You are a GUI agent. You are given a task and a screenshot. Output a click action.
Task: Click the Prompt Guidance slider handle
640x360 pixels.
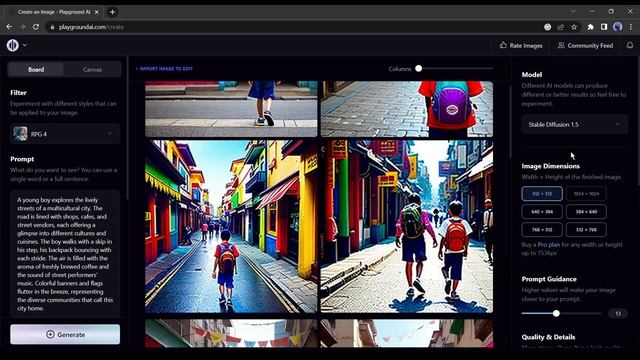point(556,313)
